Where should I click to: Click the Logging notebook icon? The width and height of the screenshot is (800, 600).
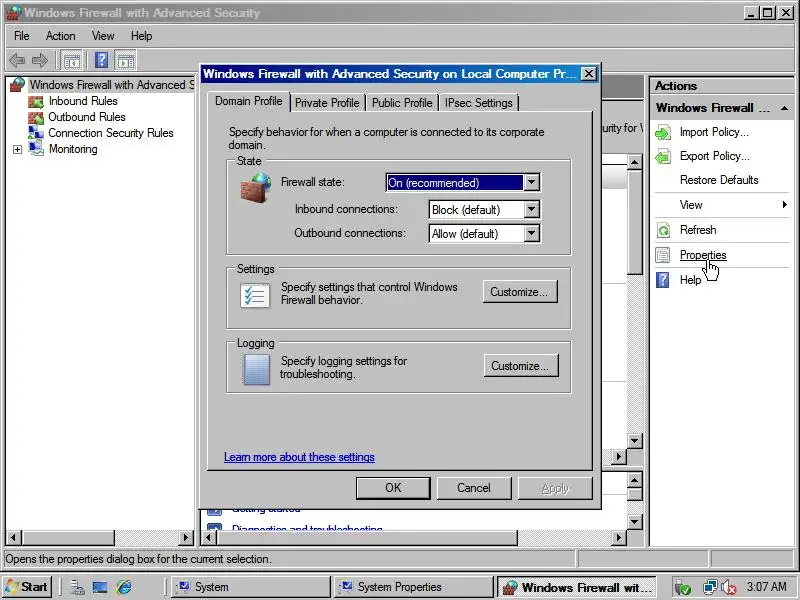click(x=257, y=369)
